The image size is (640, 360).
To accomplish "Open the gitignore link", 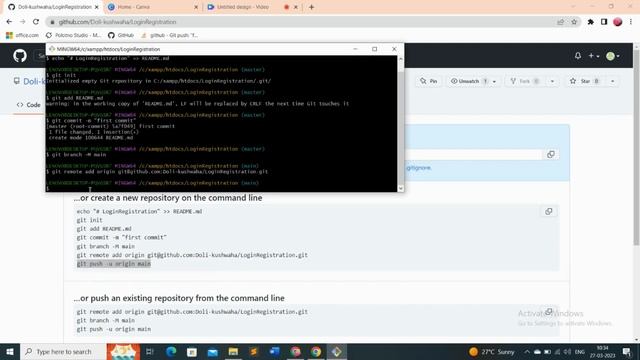I will [419, 168].
